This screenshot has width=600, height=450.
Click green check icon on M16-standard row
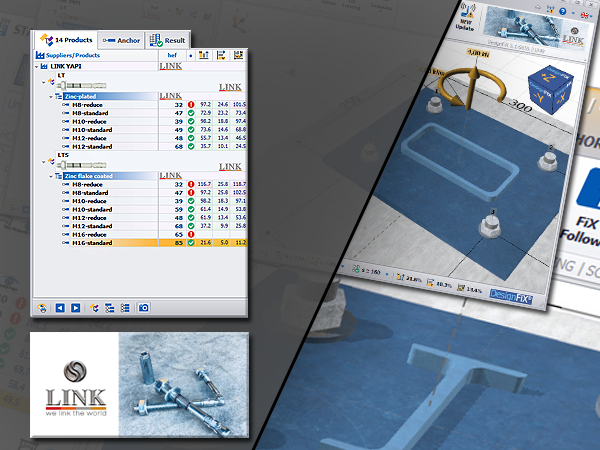tap(191, 243)
